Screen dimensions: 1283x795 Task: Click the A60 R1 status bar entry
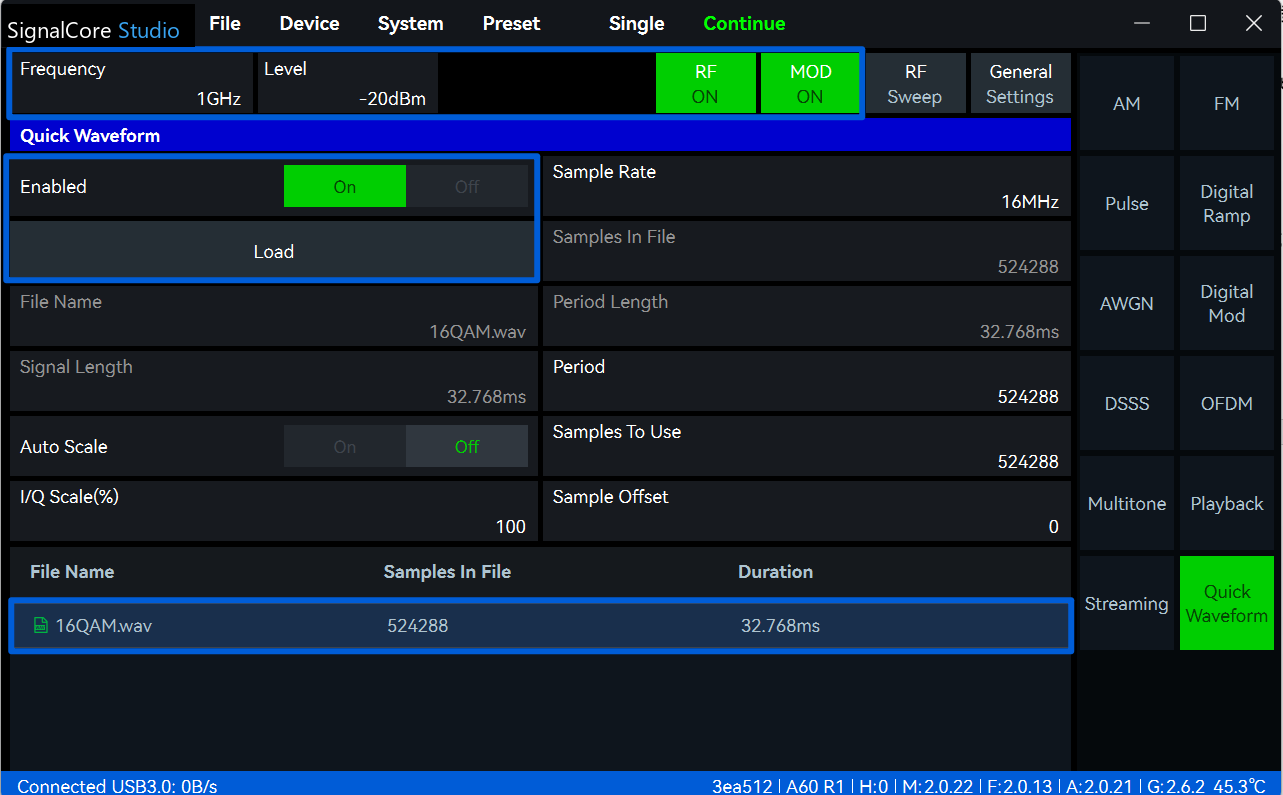click(x=816, y=786)
